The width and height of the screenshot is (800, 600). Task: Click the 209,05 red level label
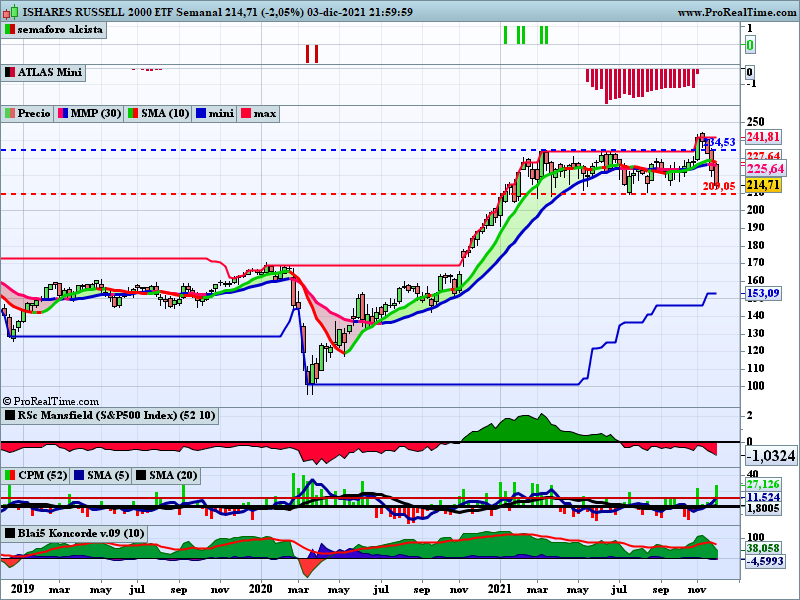tap(718, 187)
